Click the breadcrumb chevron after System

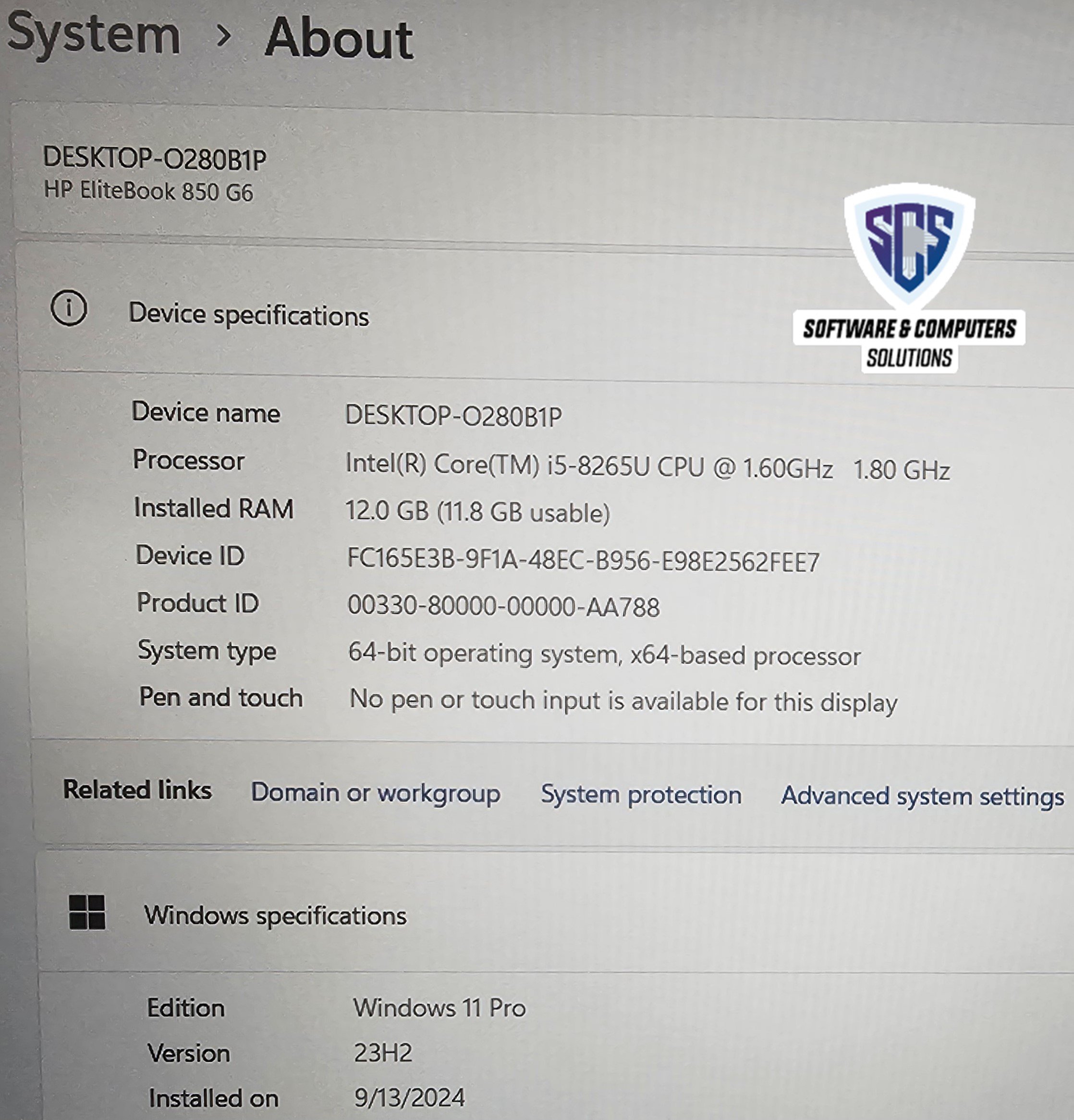pyautogui.click(x=224, y=37)
